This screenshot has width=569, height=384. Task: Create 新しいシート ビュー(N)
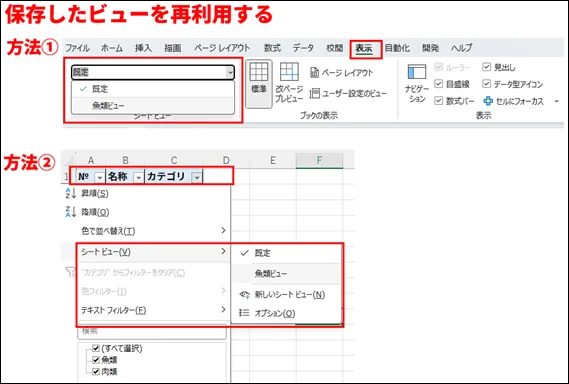tap(286, 294)
